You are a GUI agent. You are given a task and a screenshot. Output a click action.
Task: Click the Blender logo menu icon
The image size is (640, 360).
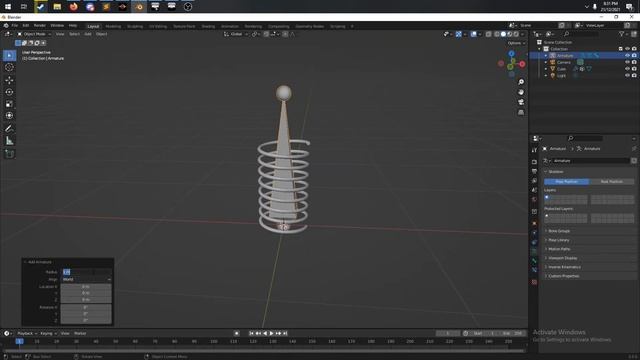[6, 26]
